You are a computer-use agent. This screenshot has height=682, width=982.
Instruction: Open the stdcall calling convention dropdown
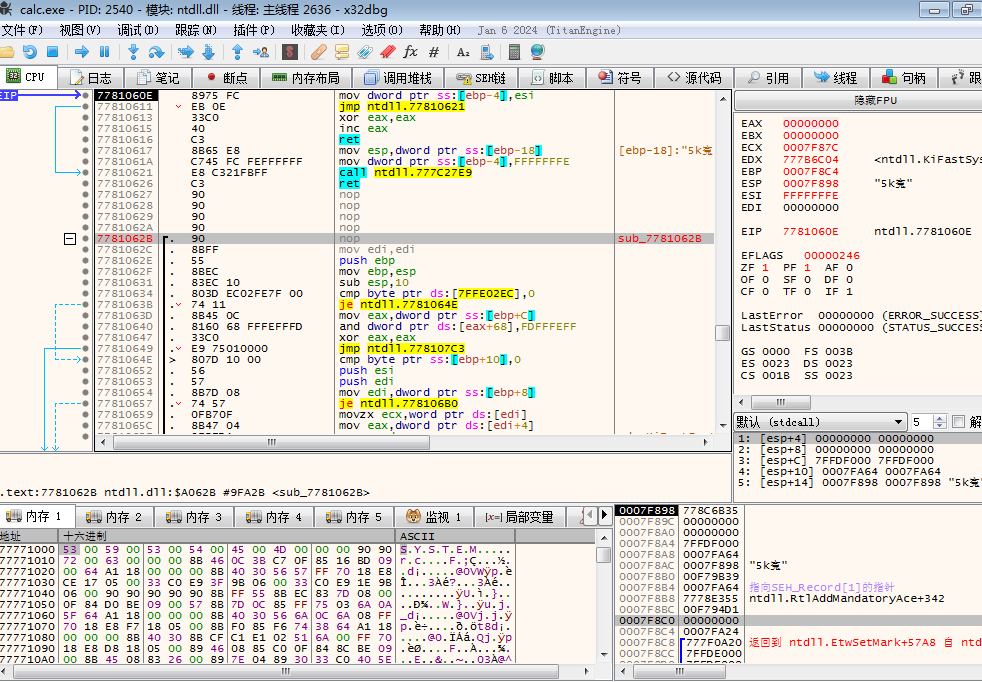pyautogui.click(x=821, y=422)
